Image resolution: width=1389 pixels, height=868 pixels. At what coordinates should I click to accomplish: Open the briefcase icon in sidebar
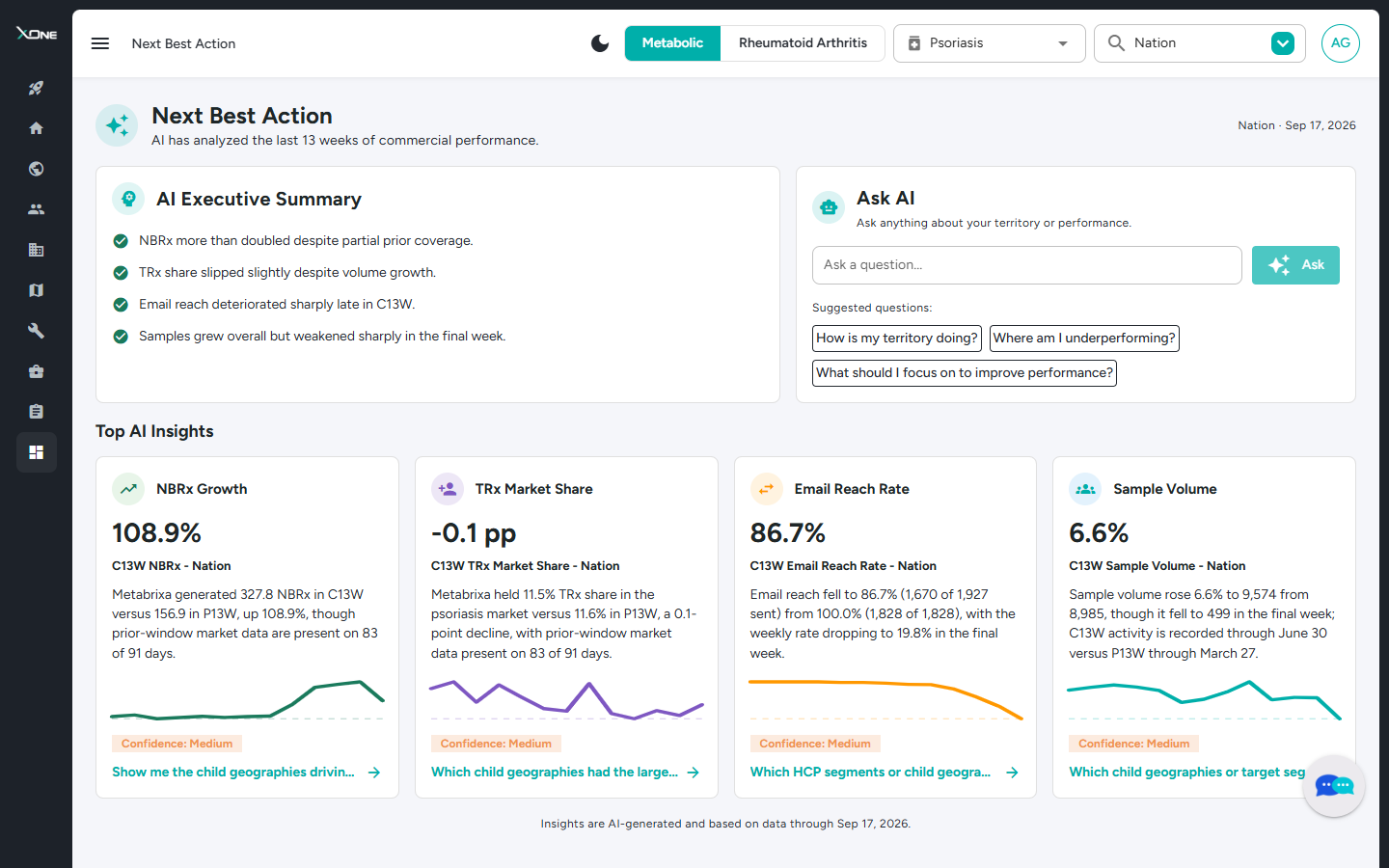pyautogui.click(x=36, y=371)
